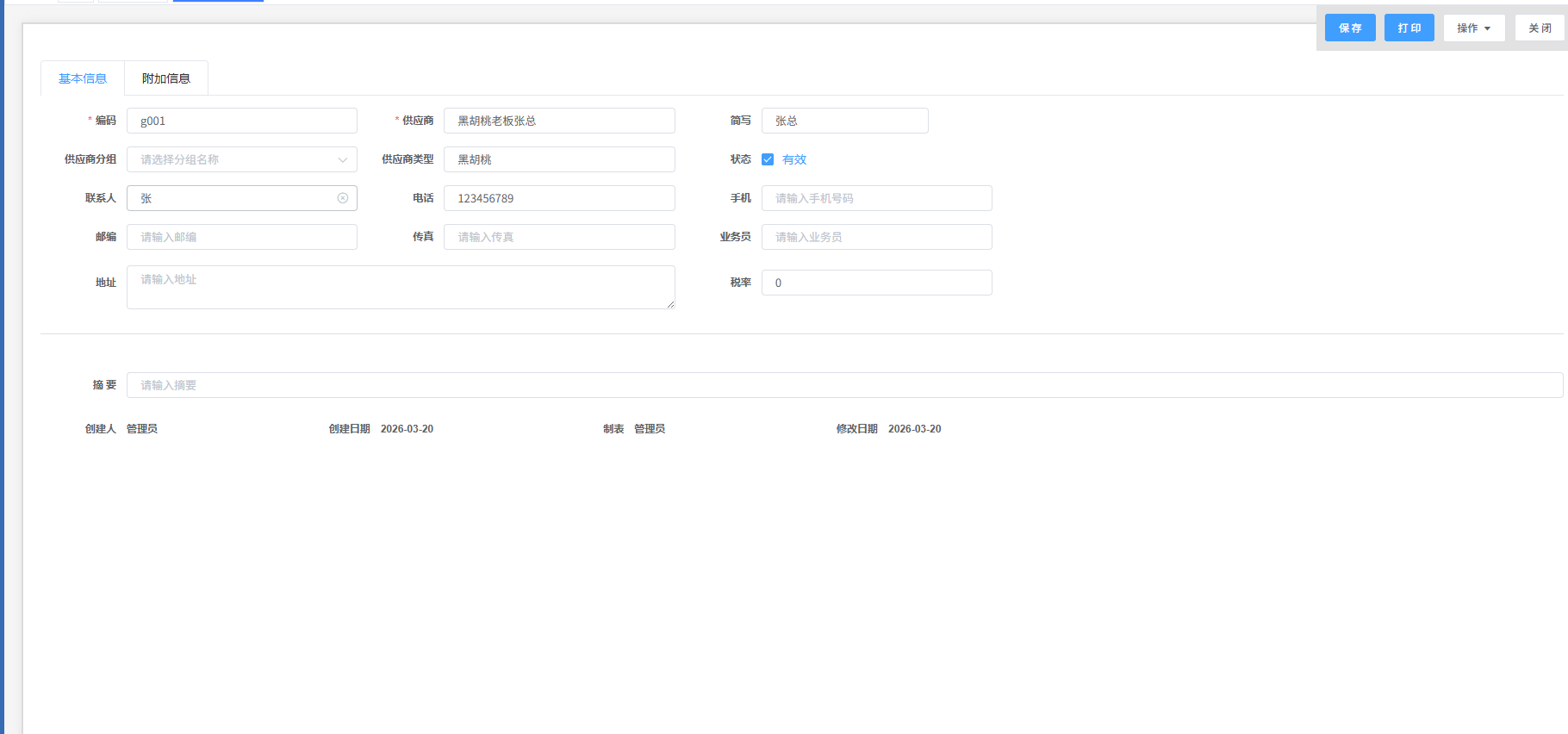
Task: Select the 供应商类型 input box
Action: tap(558, 159)
